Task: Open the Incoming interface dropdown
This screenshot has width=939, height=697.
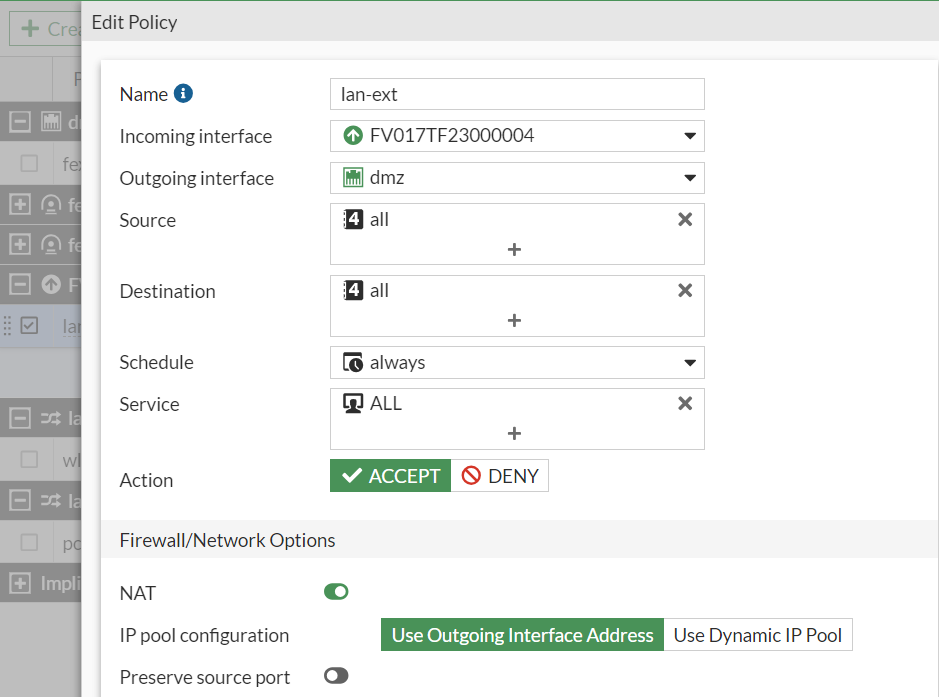Action: [x=517, y=136]
